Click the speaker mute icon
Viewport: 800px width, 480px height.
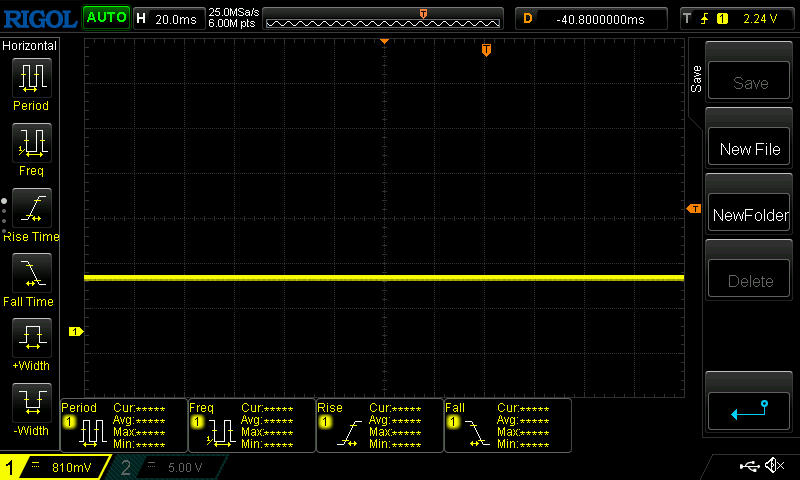[x=773, y=466]
